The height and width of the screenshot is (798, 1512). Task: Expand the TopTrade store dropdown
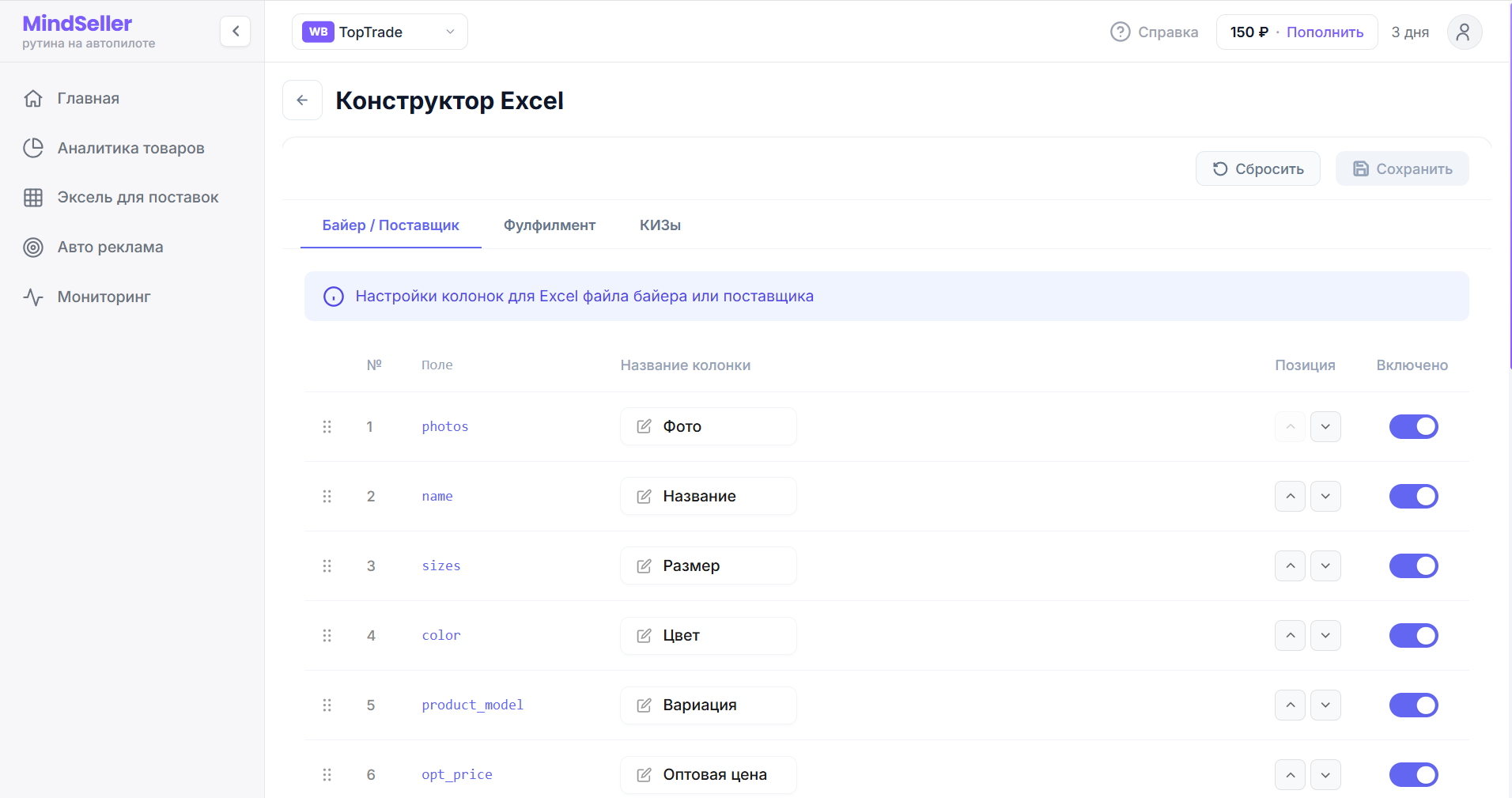click(380, 32)
